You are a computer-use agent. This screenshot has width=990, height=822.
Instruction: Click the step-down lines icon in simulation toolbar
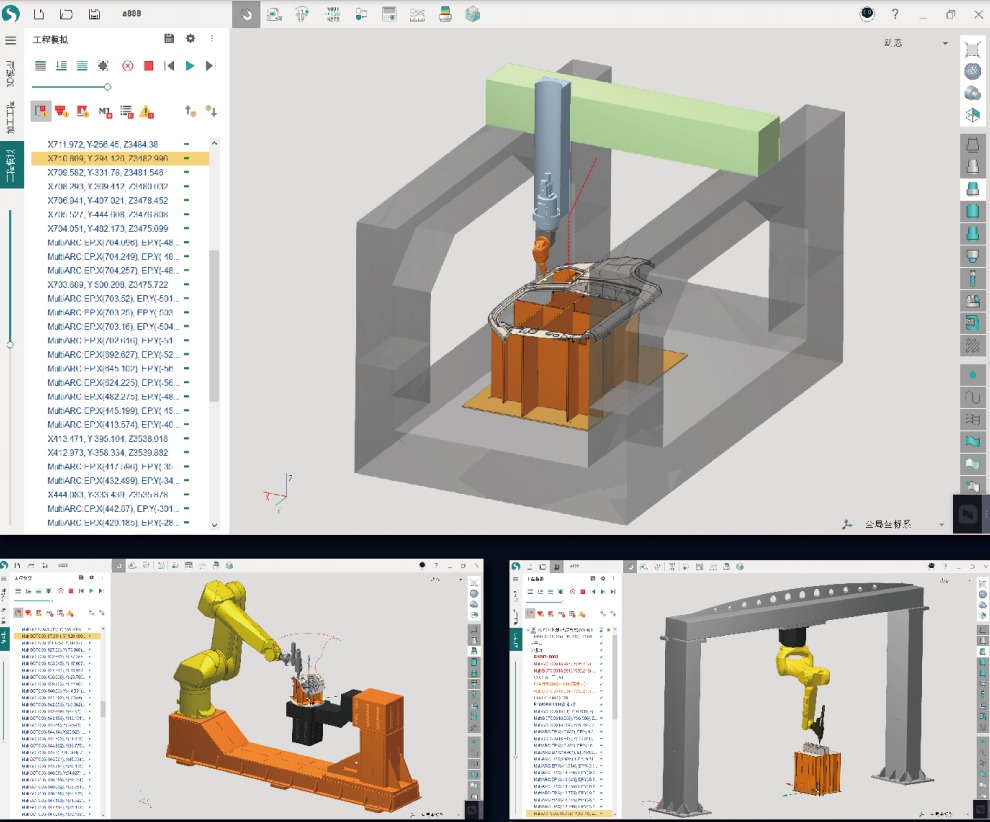(x=61, y=66)
